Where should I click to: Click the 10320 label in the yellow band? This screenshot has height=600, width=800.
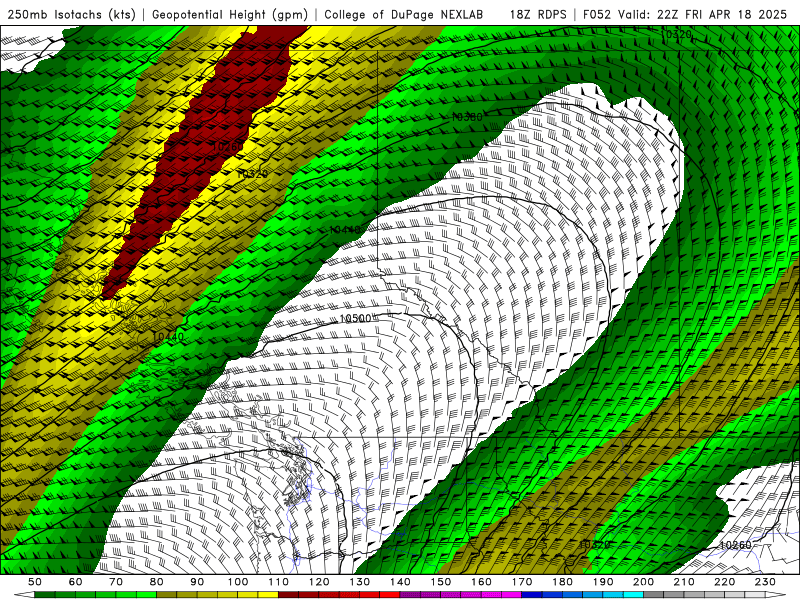click(x=252, y=174)
